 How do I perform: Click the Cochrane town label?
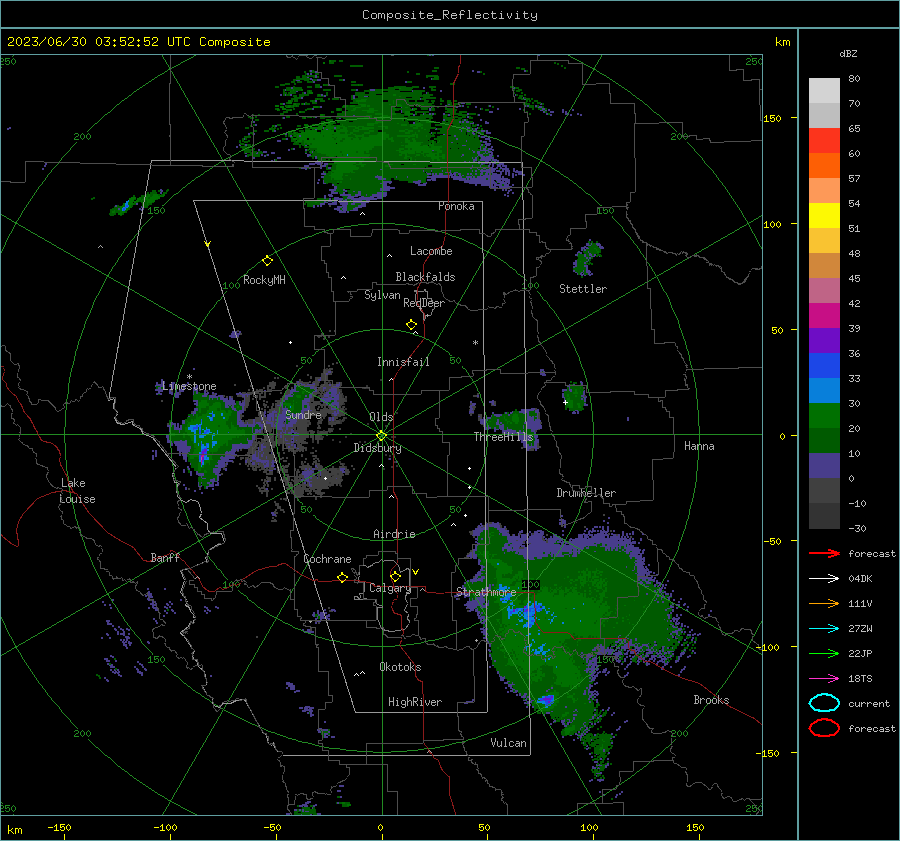point(327,559)
